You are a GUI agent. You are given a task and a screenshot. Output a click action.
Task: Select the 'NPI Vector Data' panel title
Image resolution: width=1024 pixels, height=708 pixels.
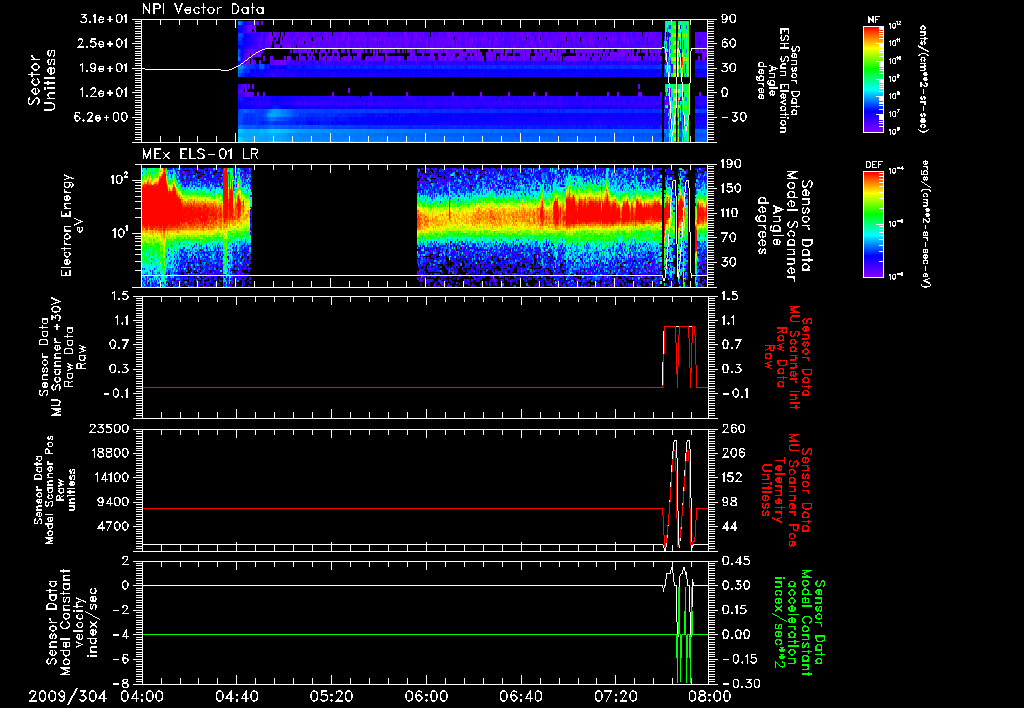pyautogui.click(x=203, y=9)
